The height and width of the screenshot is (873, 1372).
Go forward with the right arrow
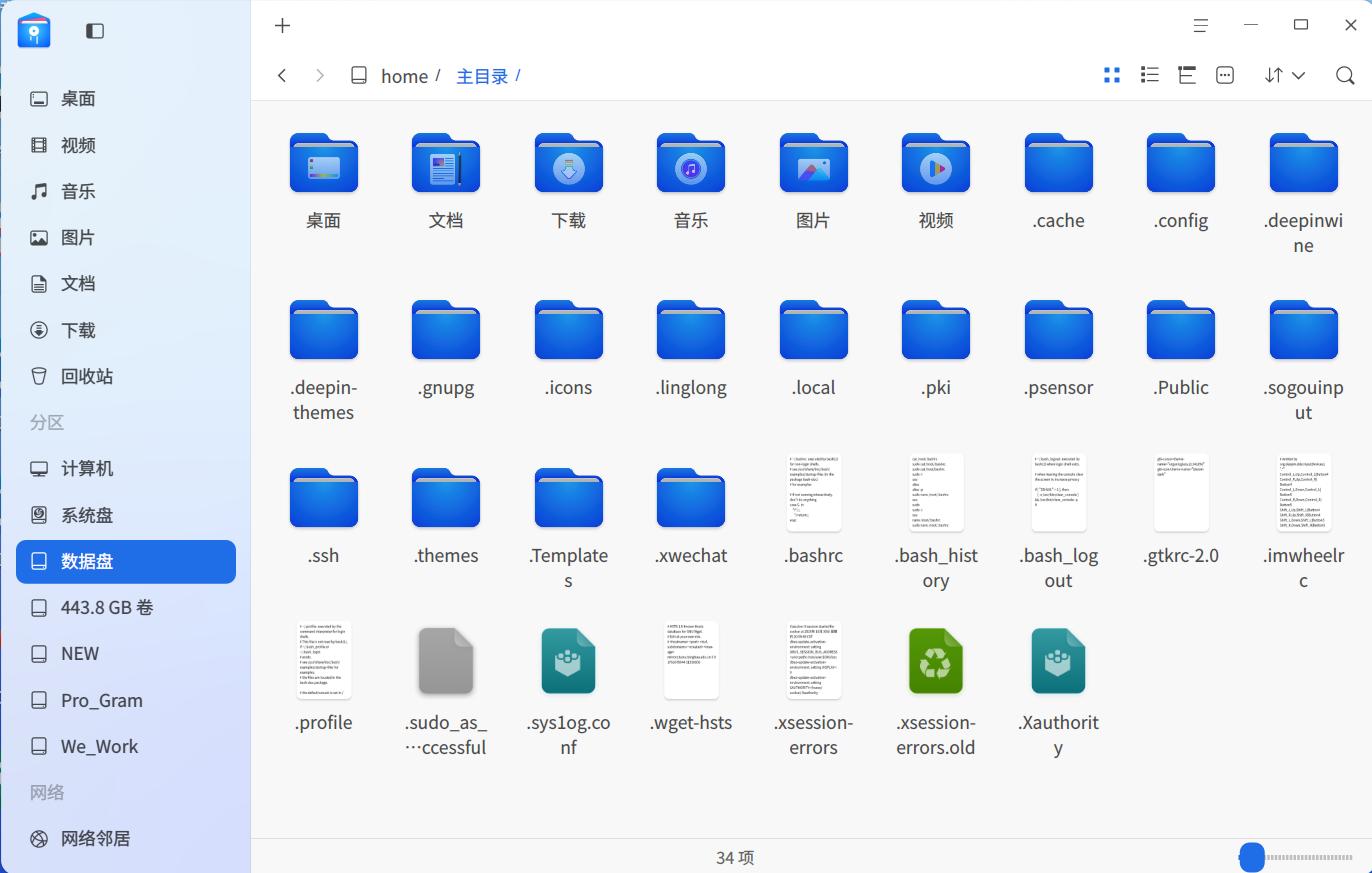(320, 76)
